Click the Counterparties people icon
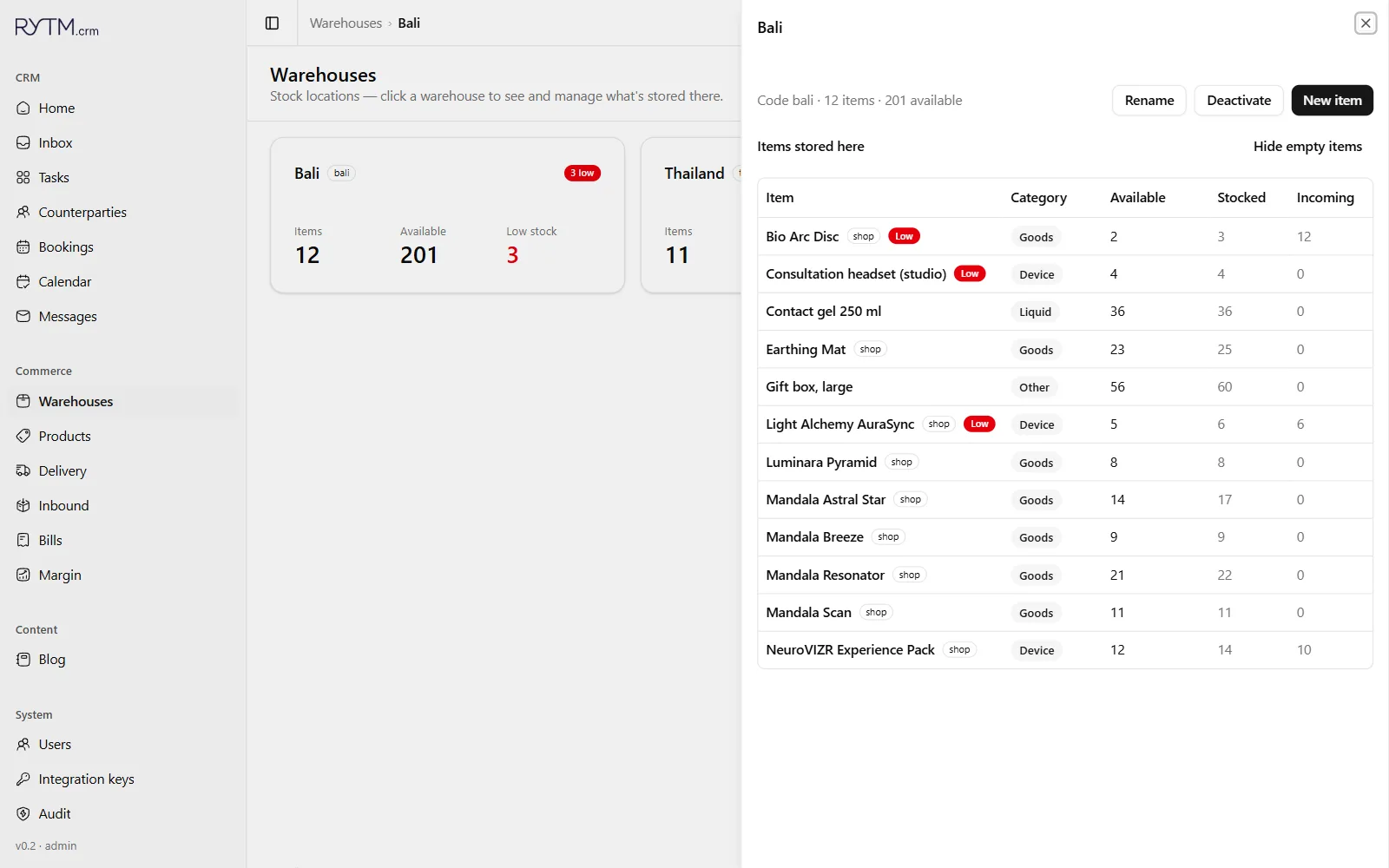The width and height of the screenshot is (1389, 868). (x=23, y=213)
